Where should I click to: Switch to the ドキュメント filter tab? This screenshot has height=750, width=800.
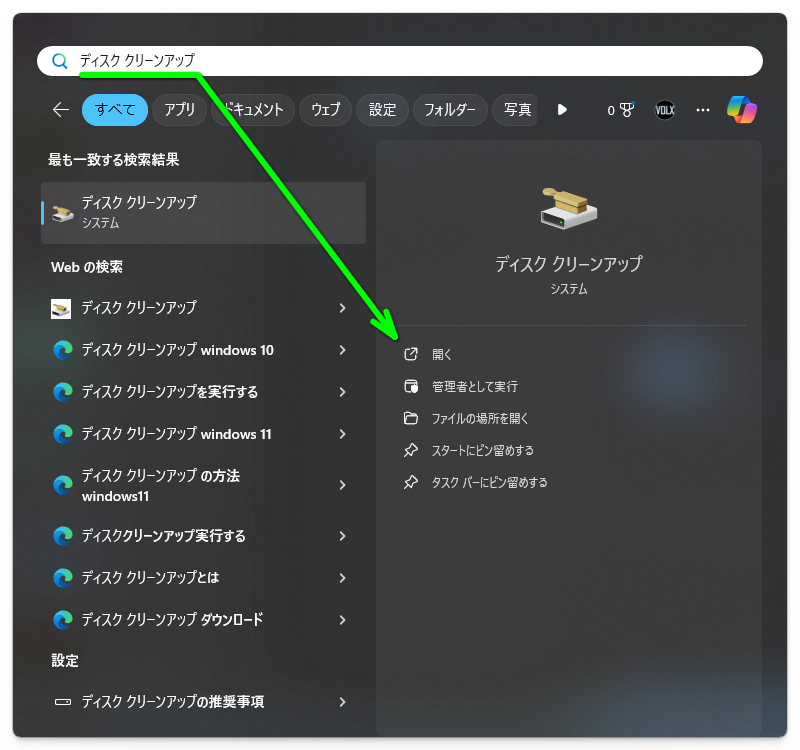pyautogui.click(x=253, y=110)
